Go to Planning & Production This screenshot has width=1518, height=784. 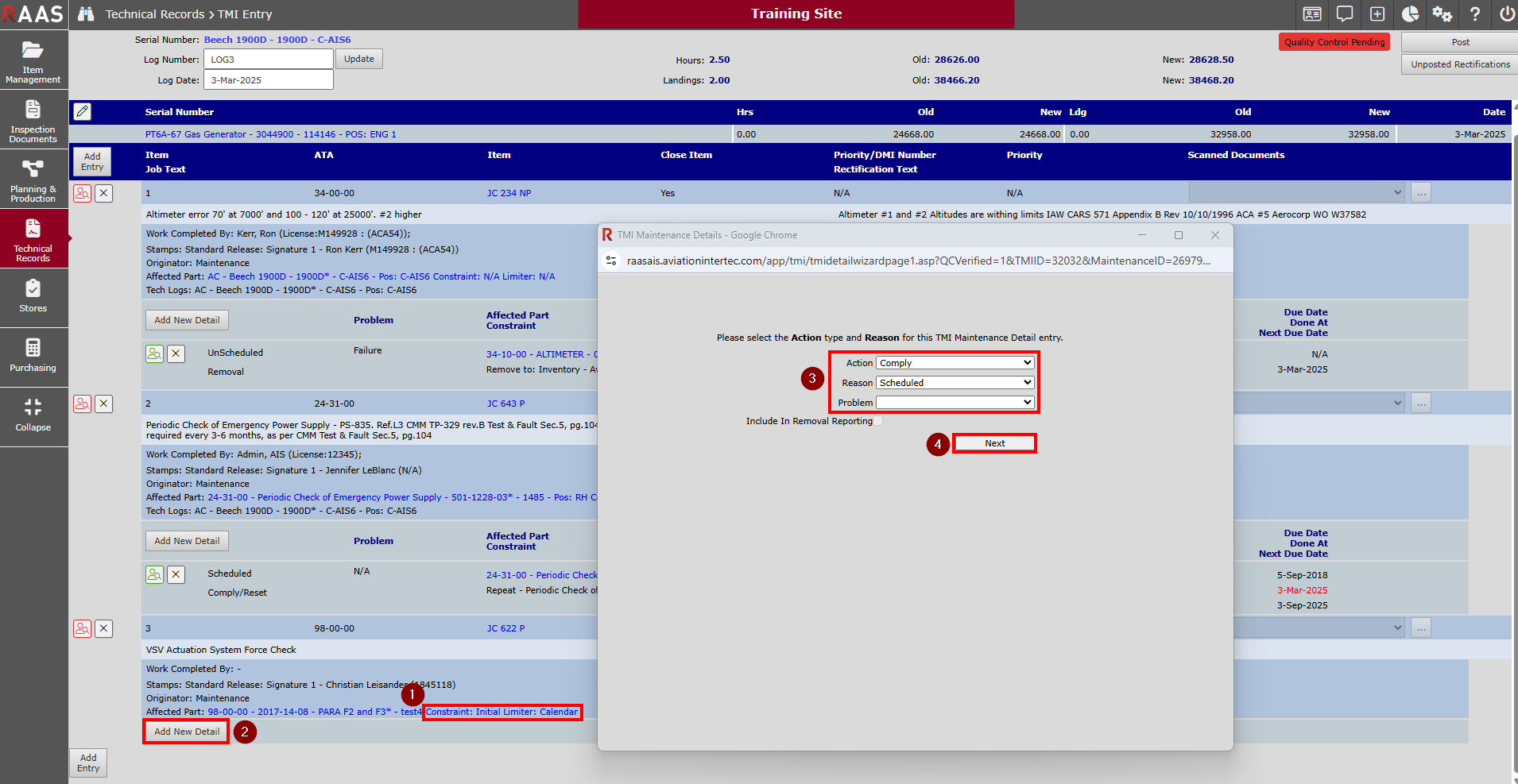pyautogui.click(x=33, y=180)
